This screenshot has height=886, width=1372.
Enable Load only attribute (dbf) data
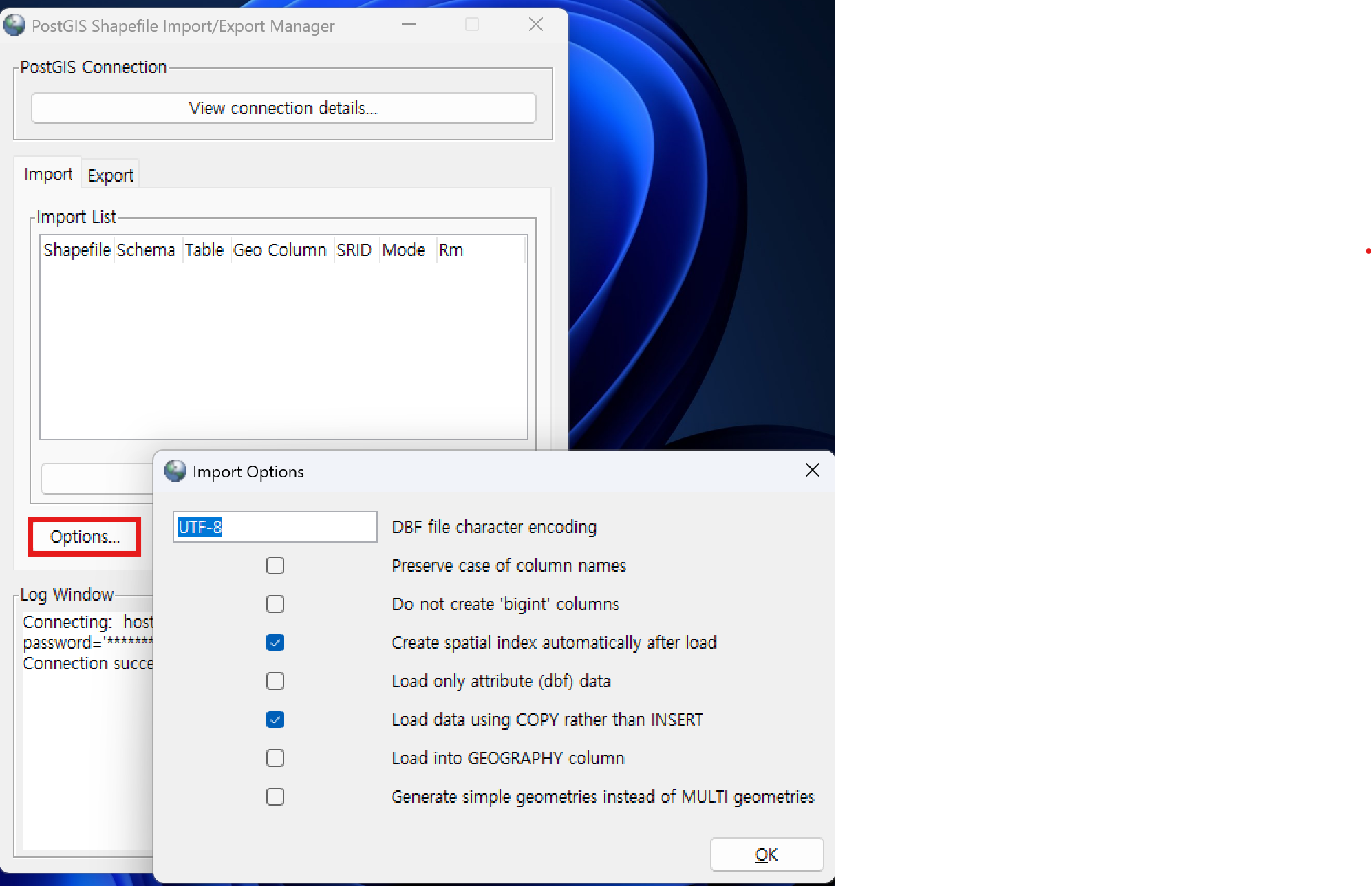pyautogui.click(x=275, y=681)
